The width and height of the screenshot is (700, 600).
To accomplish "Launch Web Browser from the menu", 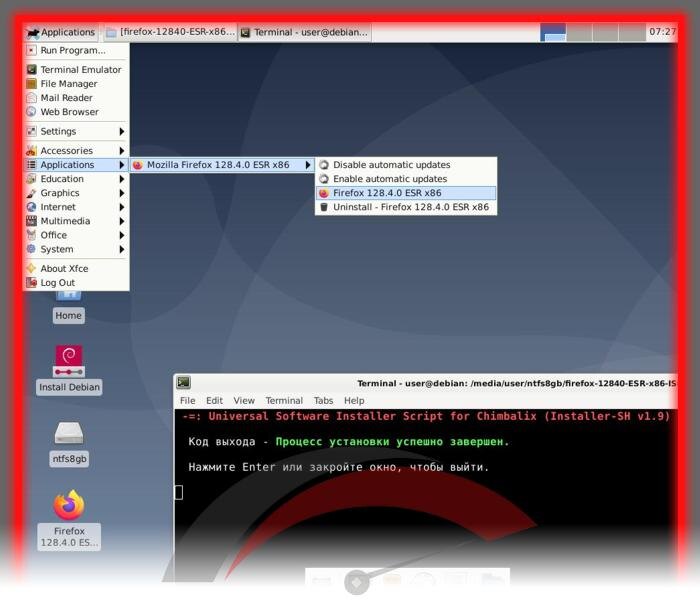I will (x=76, y=112).
